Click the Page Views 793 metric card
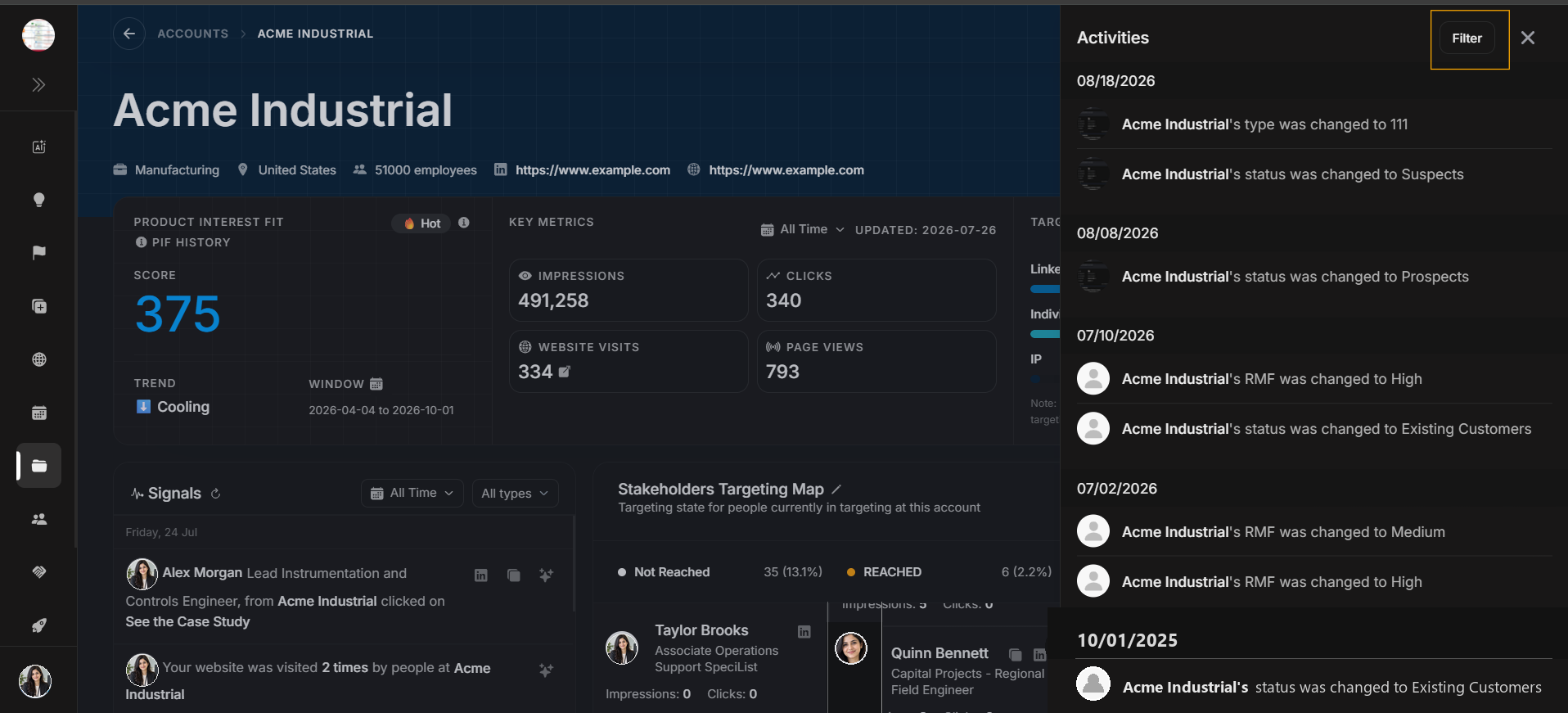The width and height of the screenshot is (1568, 713). [876, 362]
